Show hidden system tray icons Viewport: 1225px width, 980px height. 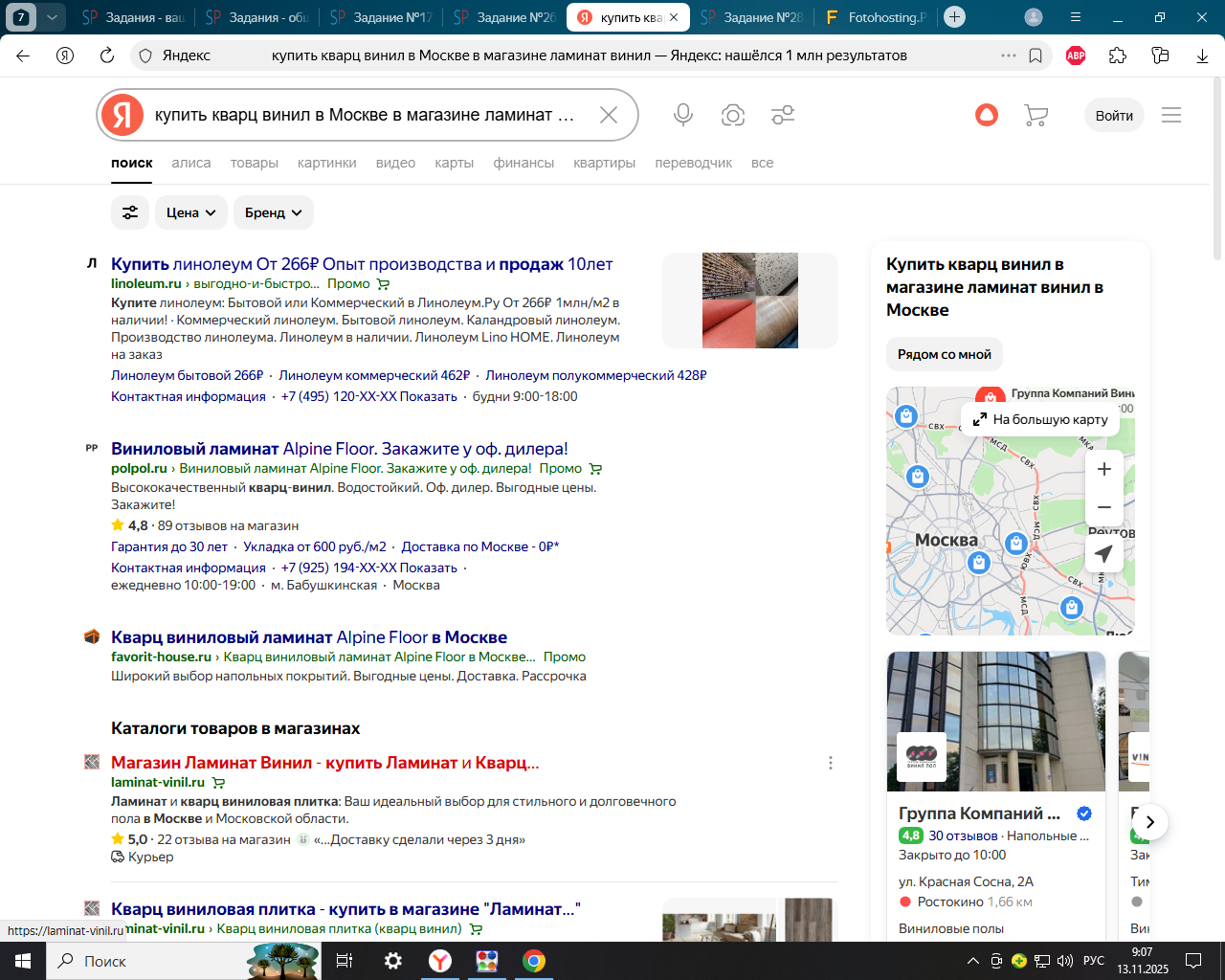tap(973, 961)
